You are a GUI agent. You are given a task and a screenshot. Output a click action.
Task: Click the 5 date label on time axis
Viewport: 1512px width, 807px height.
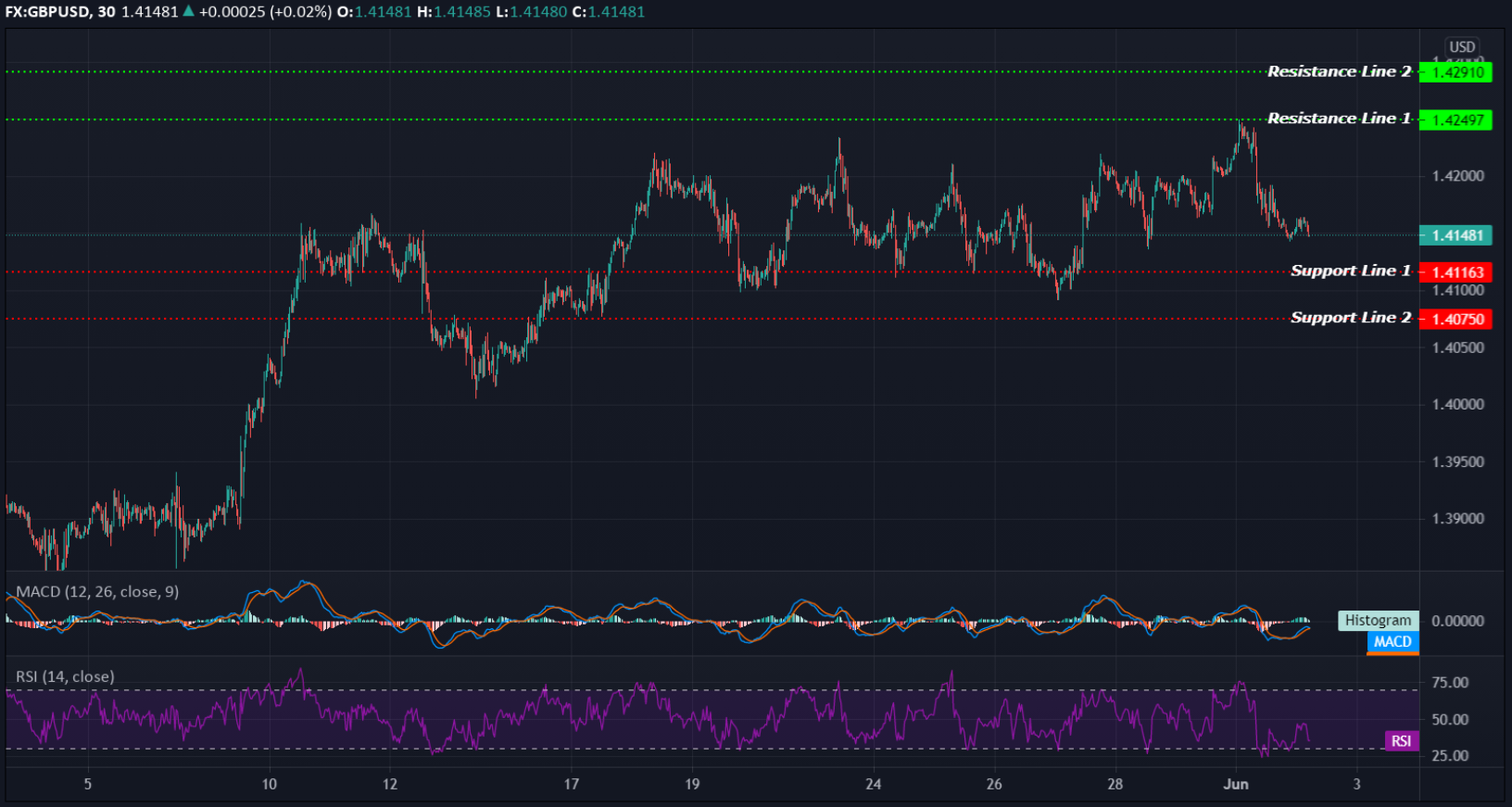click(x=88, y=784)
